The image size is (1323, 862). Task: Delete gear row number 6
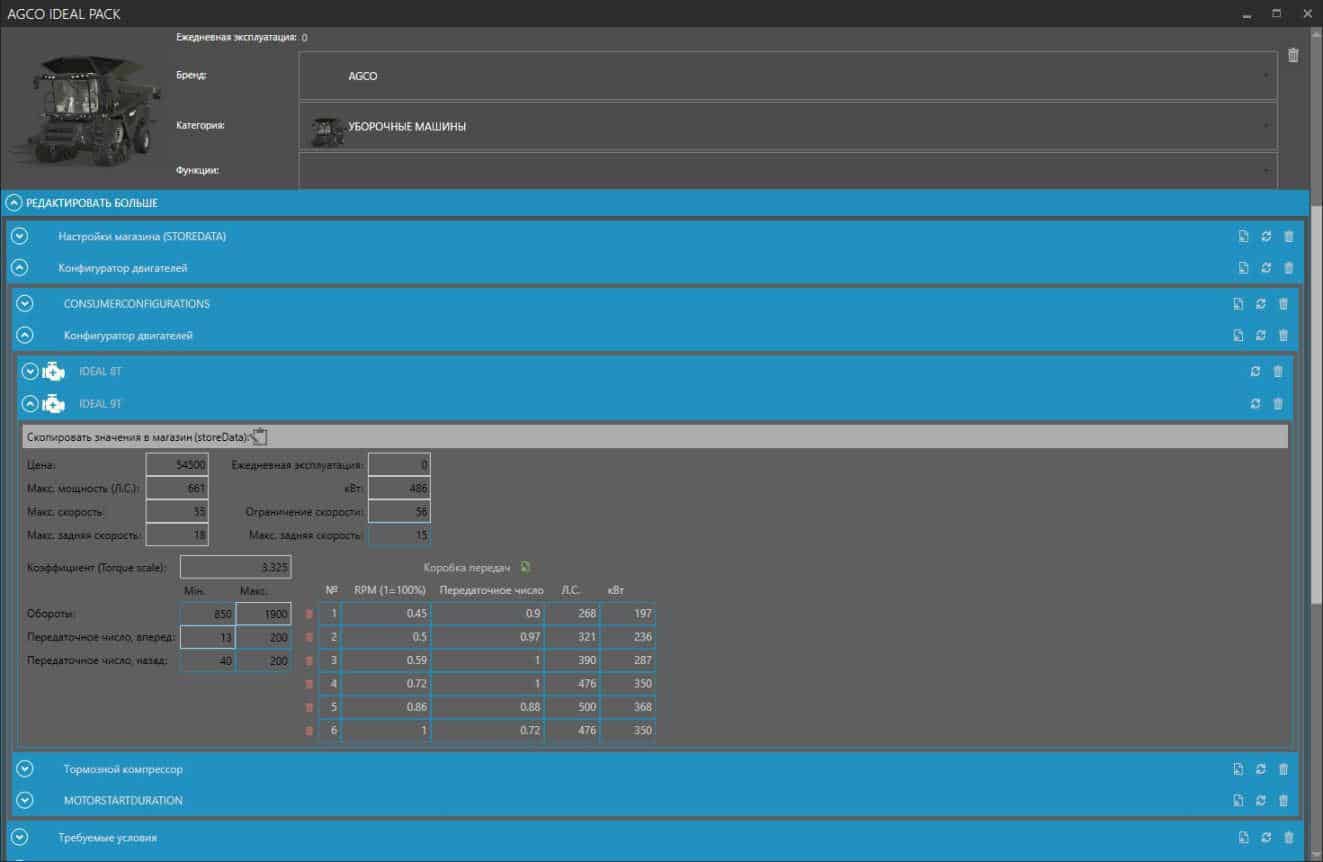(x=309, y=731)
